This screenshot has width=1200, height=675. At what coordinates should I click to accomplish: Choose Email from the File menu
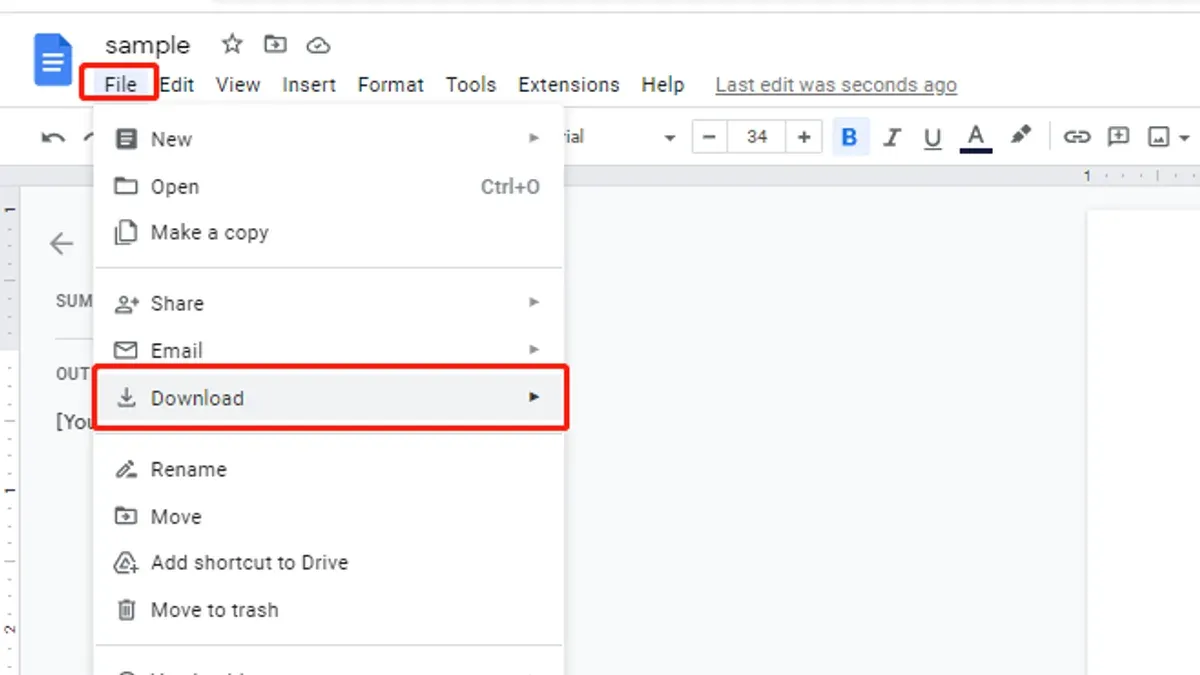tap(329, 350)
